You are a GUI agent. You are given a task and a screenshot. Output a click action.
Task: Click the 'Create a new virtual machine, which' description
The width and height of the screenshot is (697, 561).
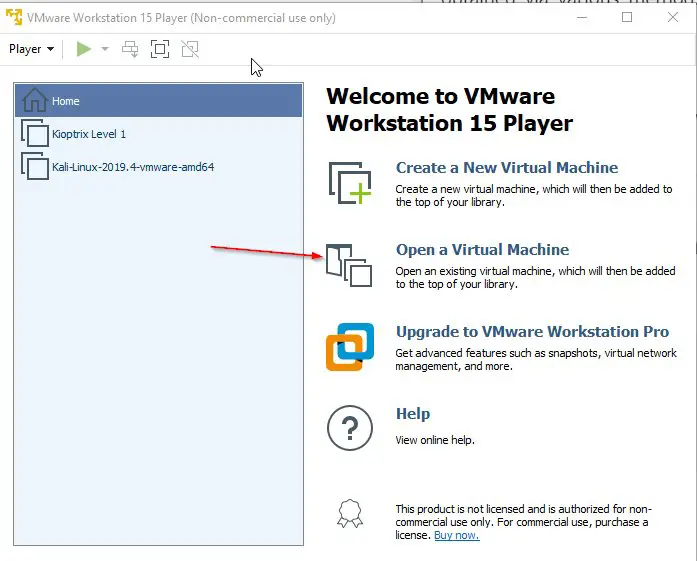(x=533, y=196)
